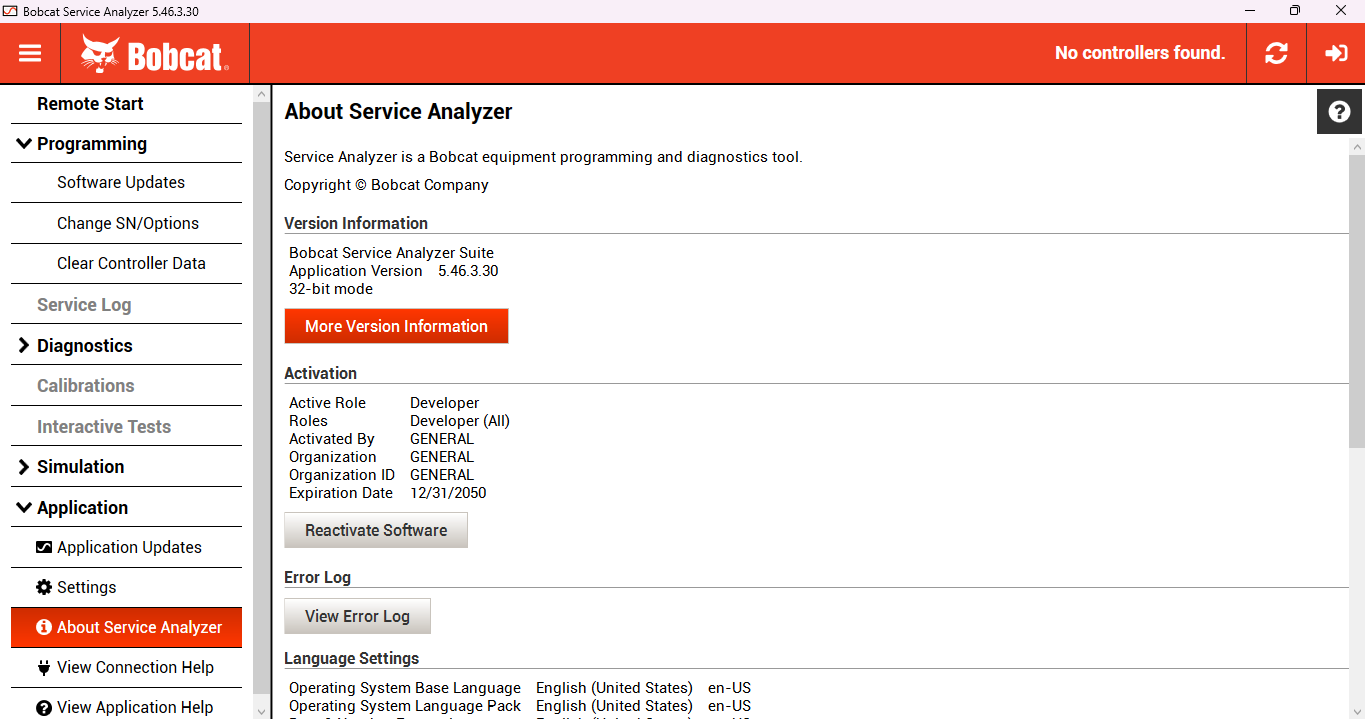Screen dimensions: 1365x719
Task: Open View Application Help
Action: pyautogui.click(x=126, y=707)
